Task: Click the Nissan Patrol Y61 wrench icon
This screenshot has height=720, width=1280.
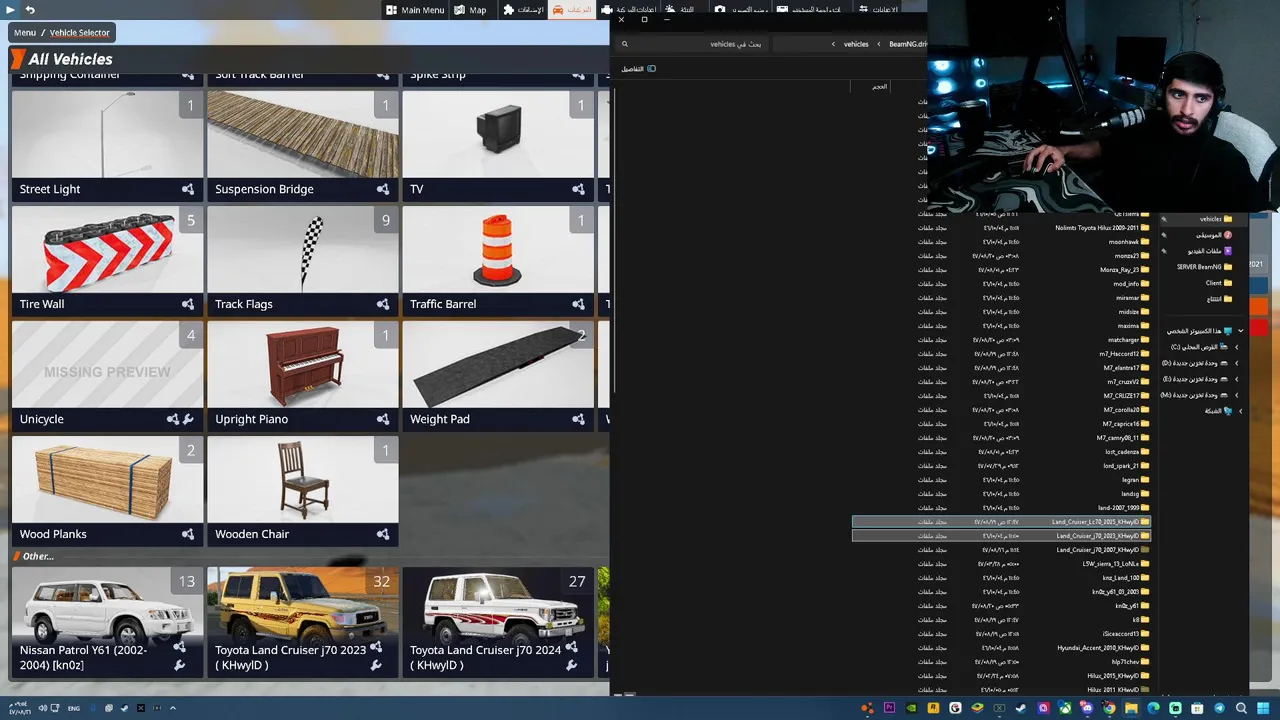Action: click(180, 665)
